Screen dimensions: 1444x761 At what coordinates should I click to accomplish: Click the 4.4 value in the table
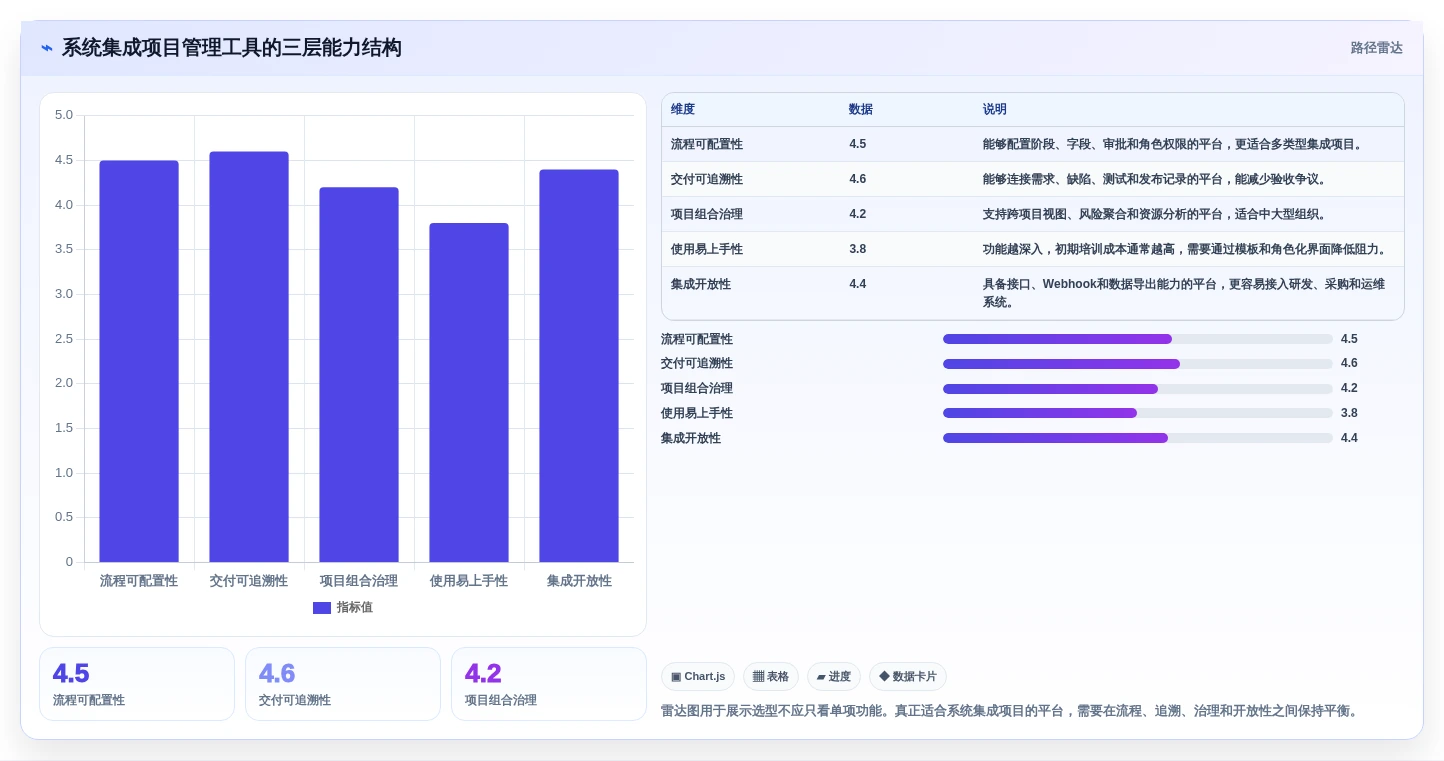[858, 284]
